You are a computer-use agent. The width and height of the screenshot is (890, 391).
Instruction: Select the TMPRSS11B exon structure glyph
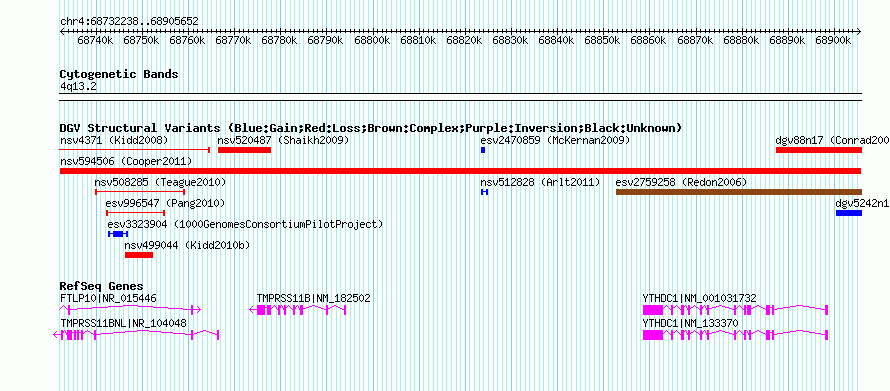pyautogui.click(x=298, y=310)
